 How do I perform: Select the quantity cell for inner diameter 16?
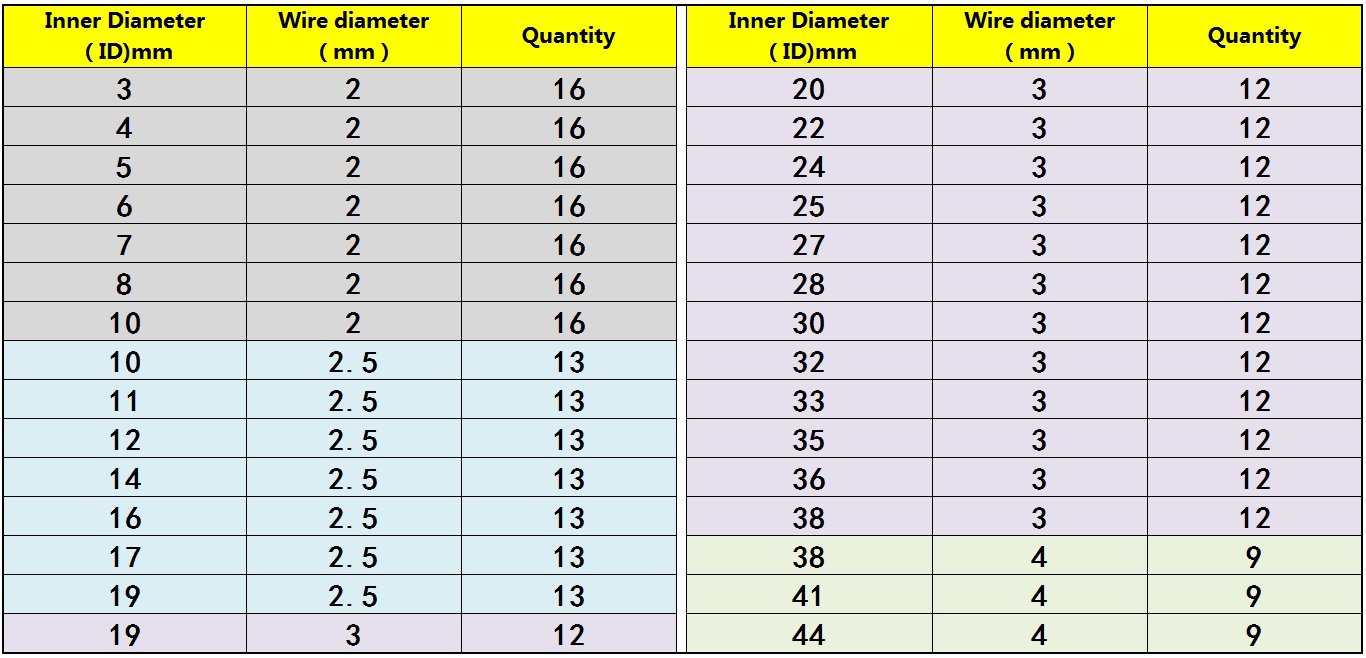[x=568, y=517]
